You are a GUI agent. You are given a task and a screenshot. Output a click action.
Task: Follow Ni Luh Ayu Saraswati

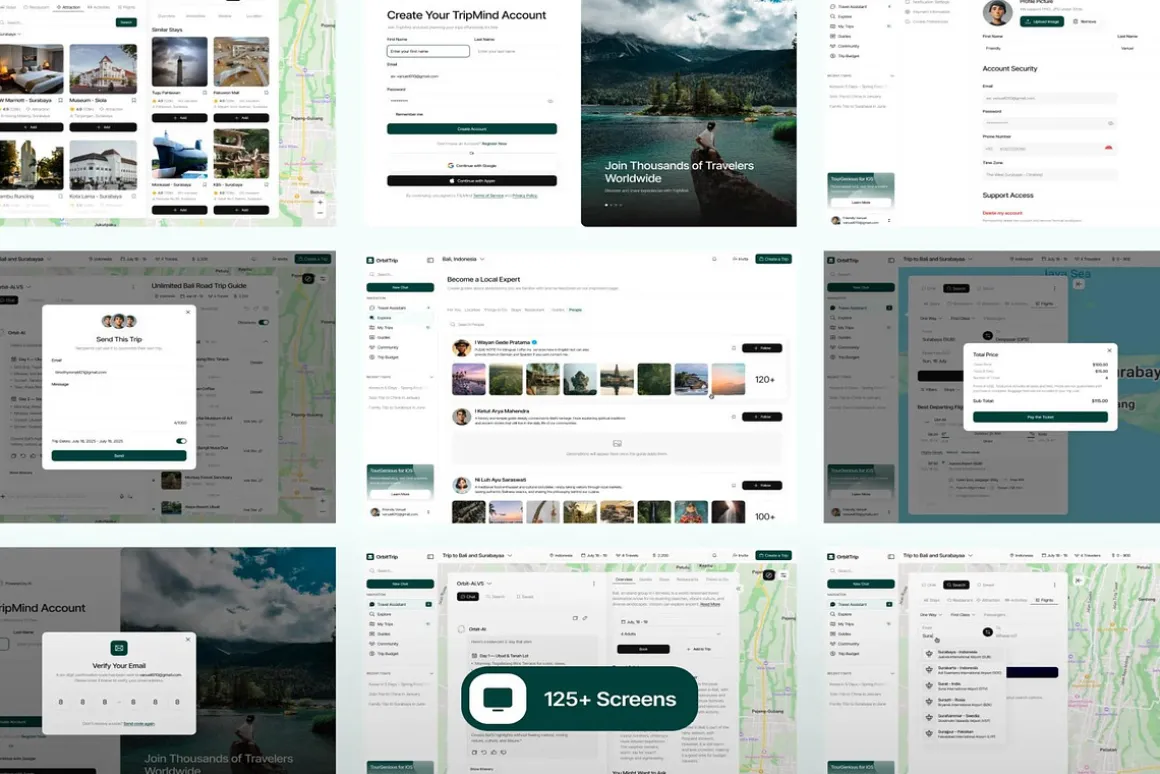tap(762, 485)
